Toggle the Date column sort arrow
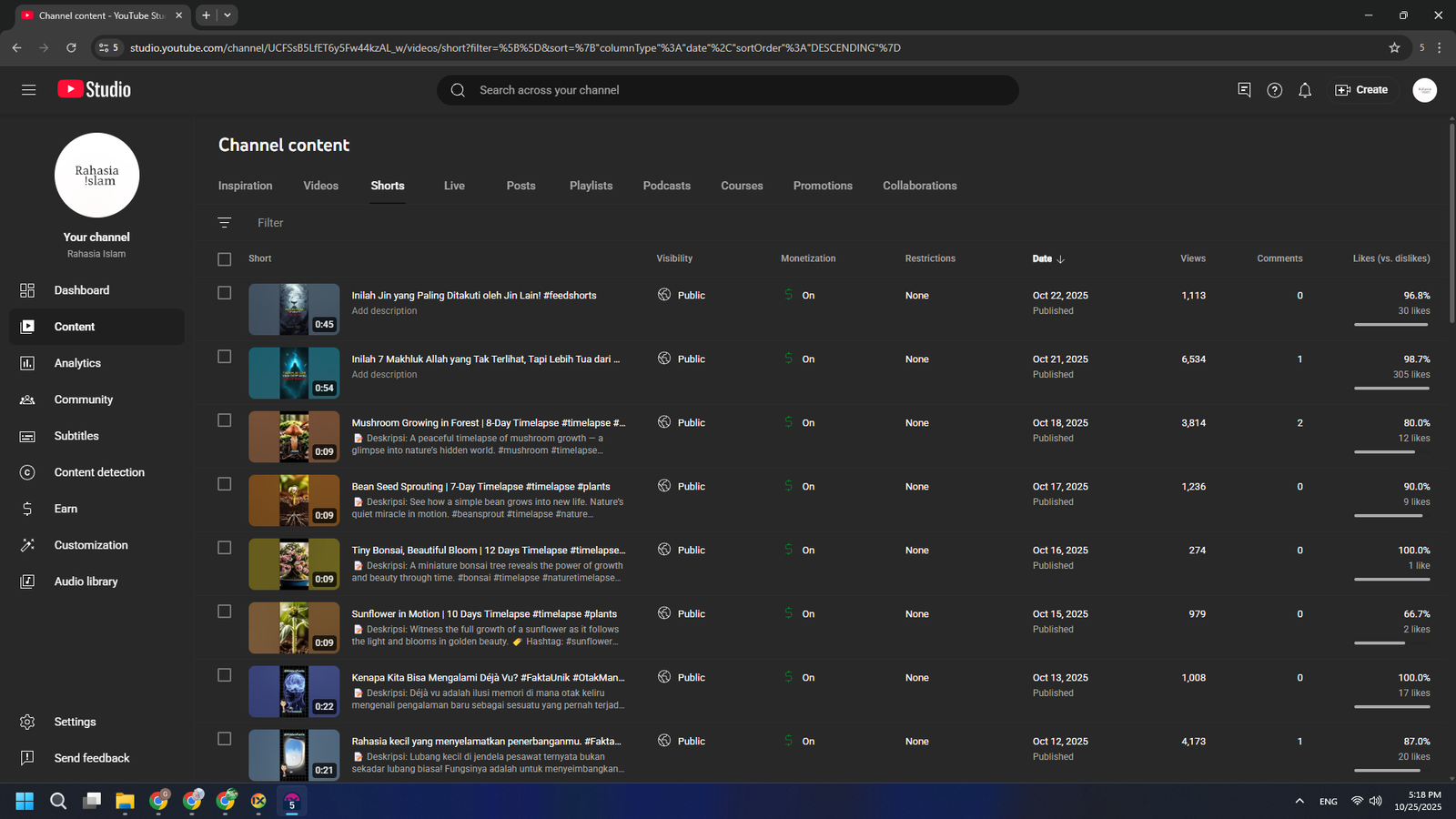Image resolution: width=1456 pixels, height=819 pixels. (1060, 259)
